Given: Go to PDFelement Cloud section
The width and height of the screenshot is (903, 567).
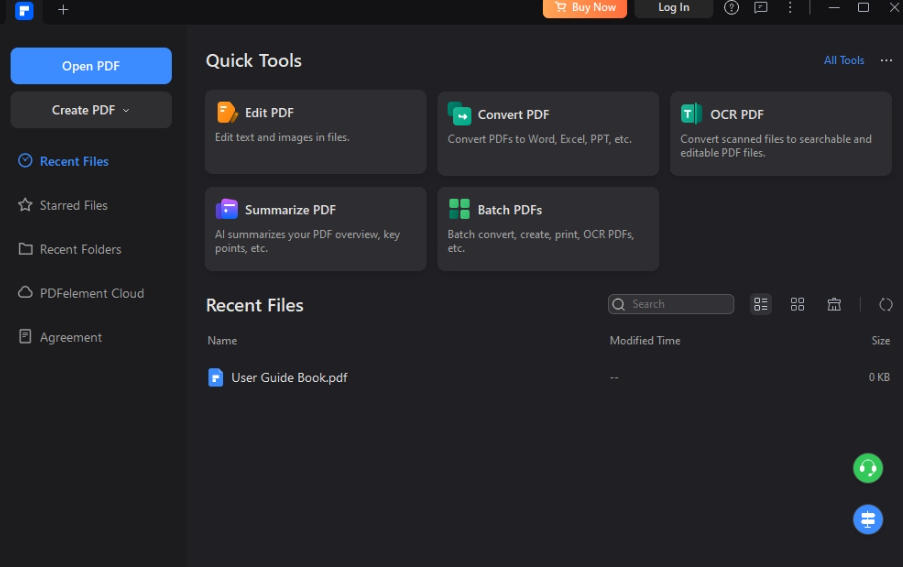Looking at the screenshot, I should [x=91, y=293].
